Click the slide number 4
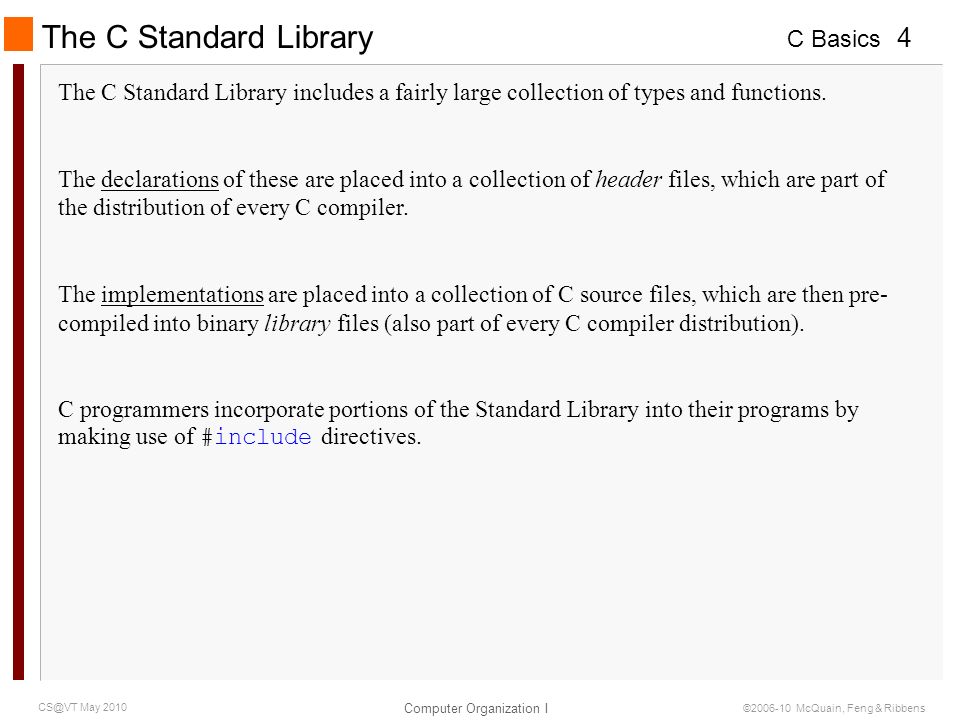 point(904,38)
